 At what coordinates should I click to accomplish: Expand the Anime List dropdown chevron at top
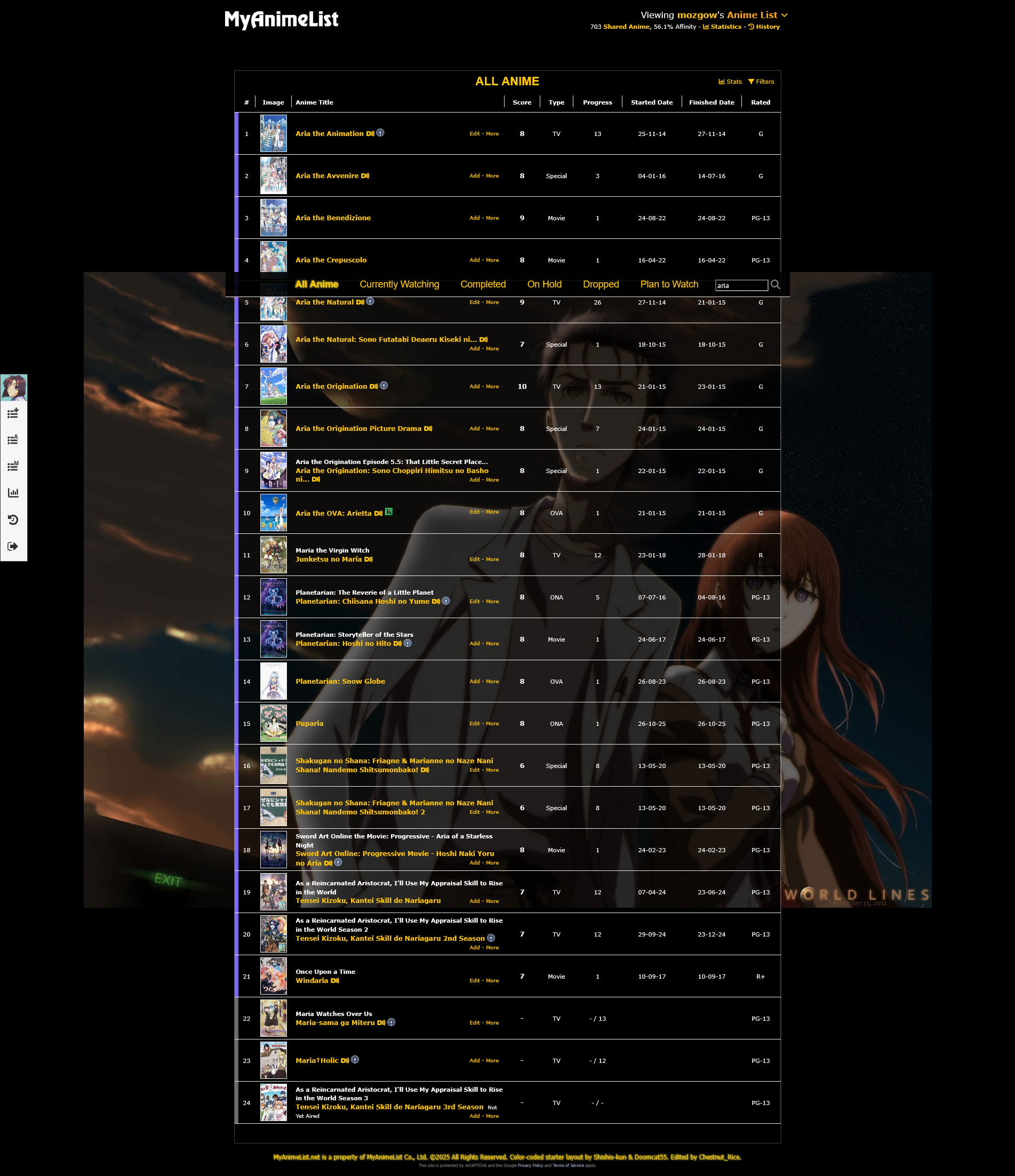click(785, 15)
